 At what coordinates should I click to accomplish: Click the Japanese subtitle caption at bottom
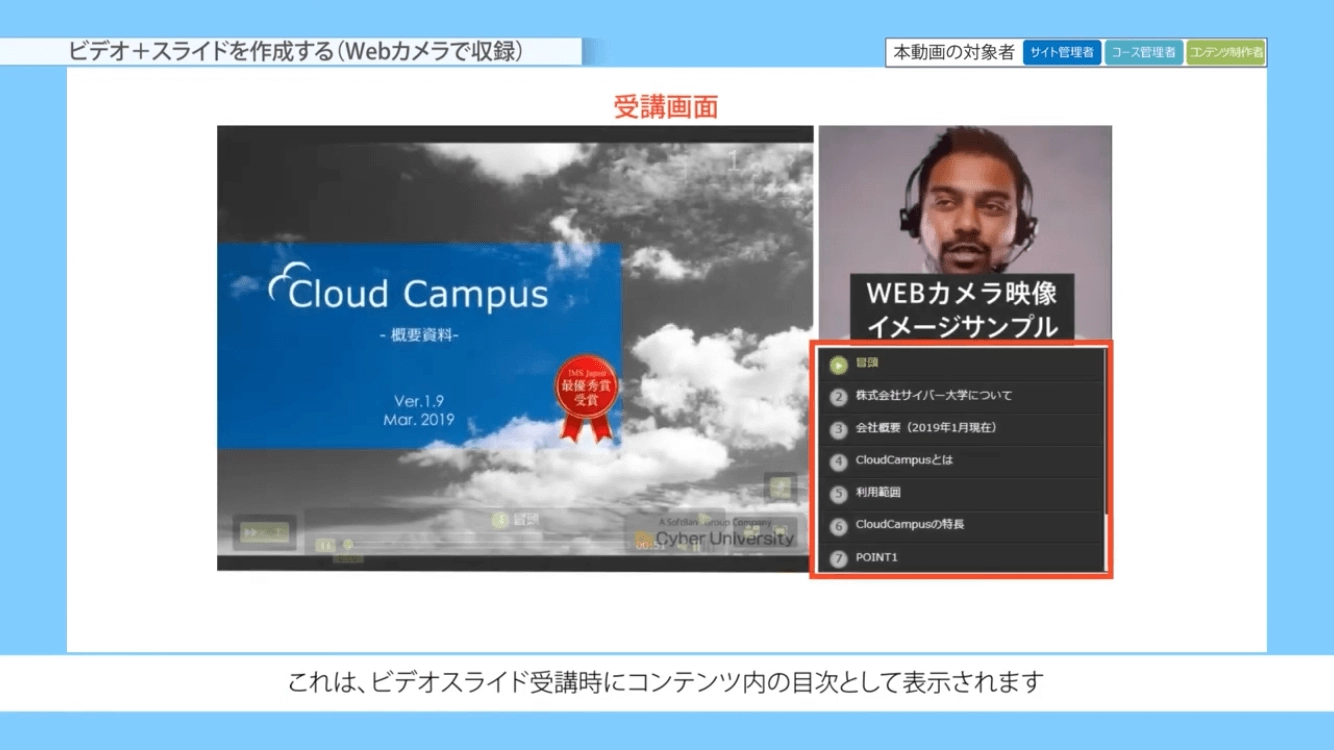pos(666,683)
